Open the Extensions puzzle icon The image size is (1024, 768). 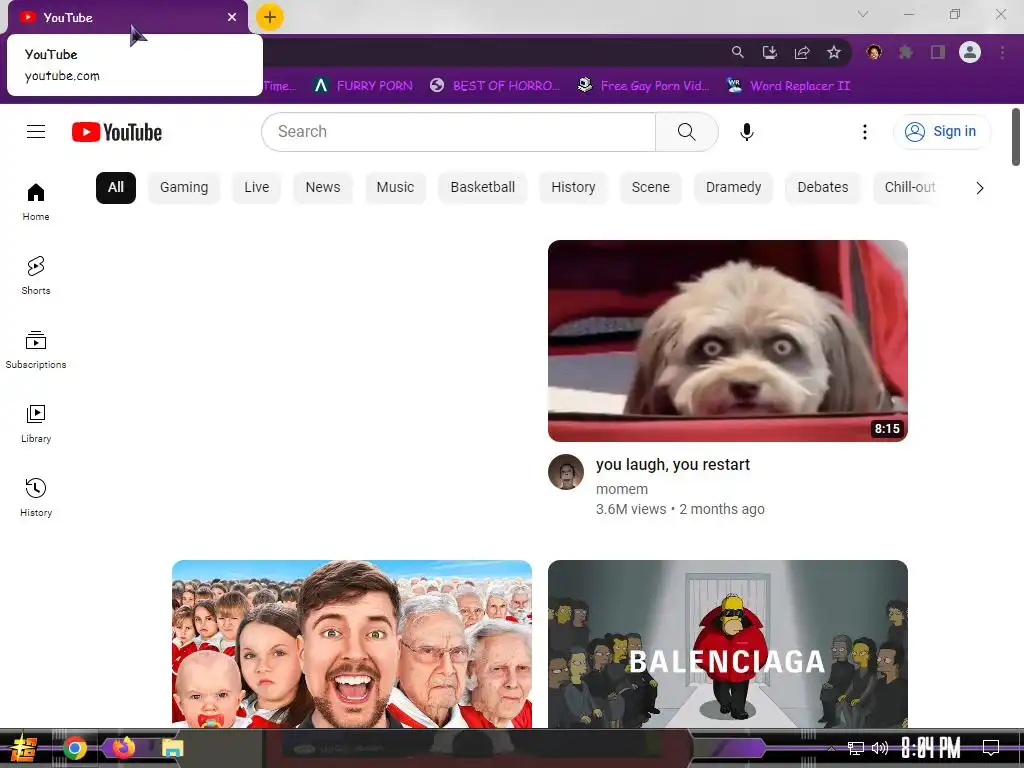(906, 52)
